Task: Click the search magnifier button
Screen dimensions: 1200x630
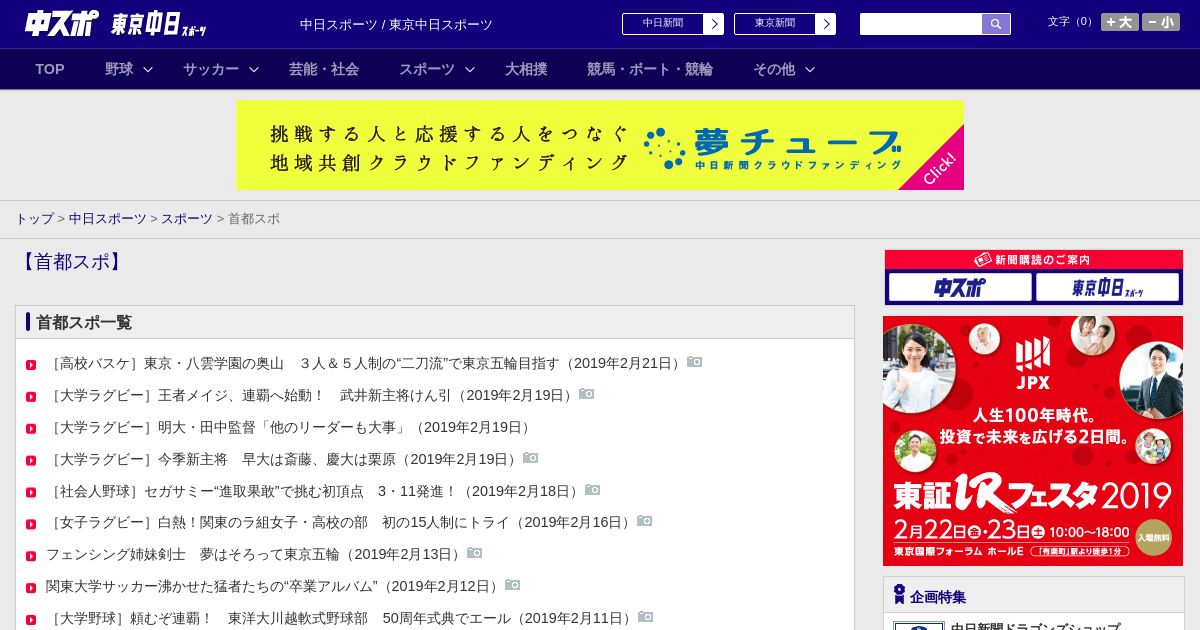Action: point(996,24)
